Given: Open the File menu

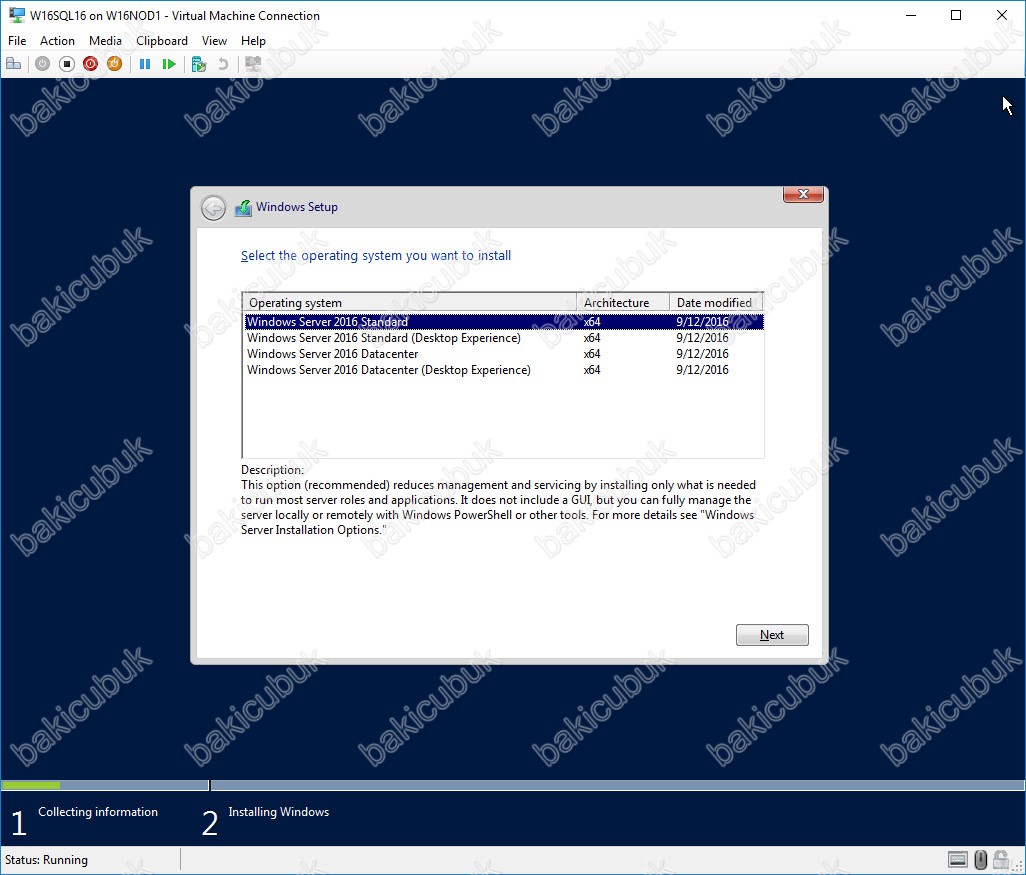Looking at the screenshot, I should pyautogui.click(x=17, y=41).
